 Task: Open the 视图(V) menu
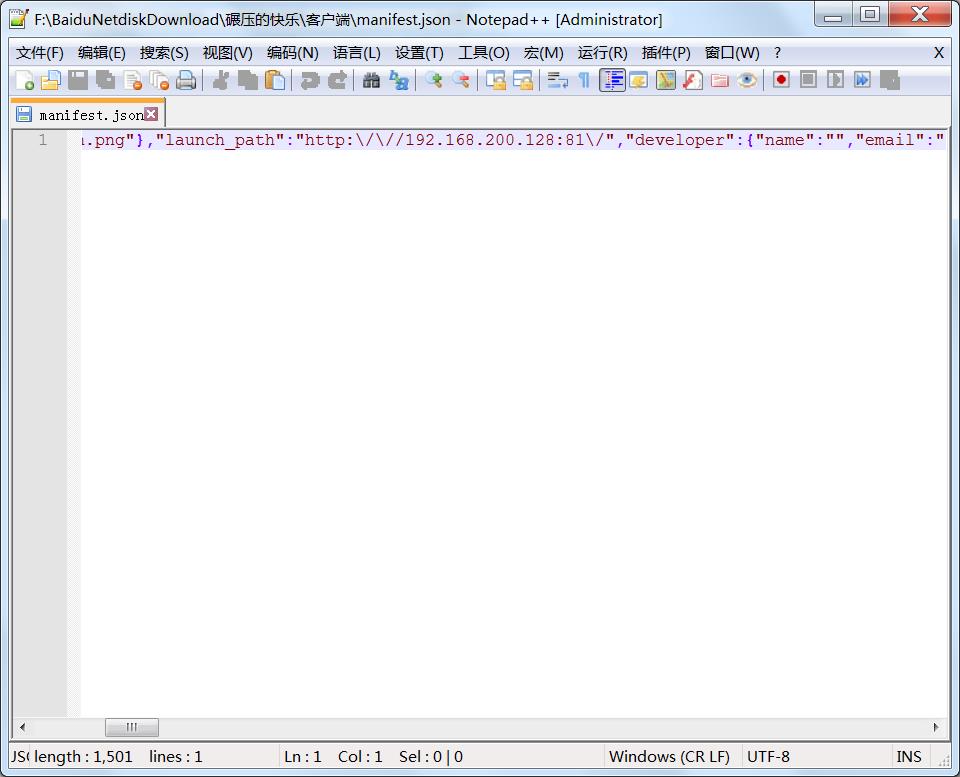pyautogui.click(x=228, y=53)
